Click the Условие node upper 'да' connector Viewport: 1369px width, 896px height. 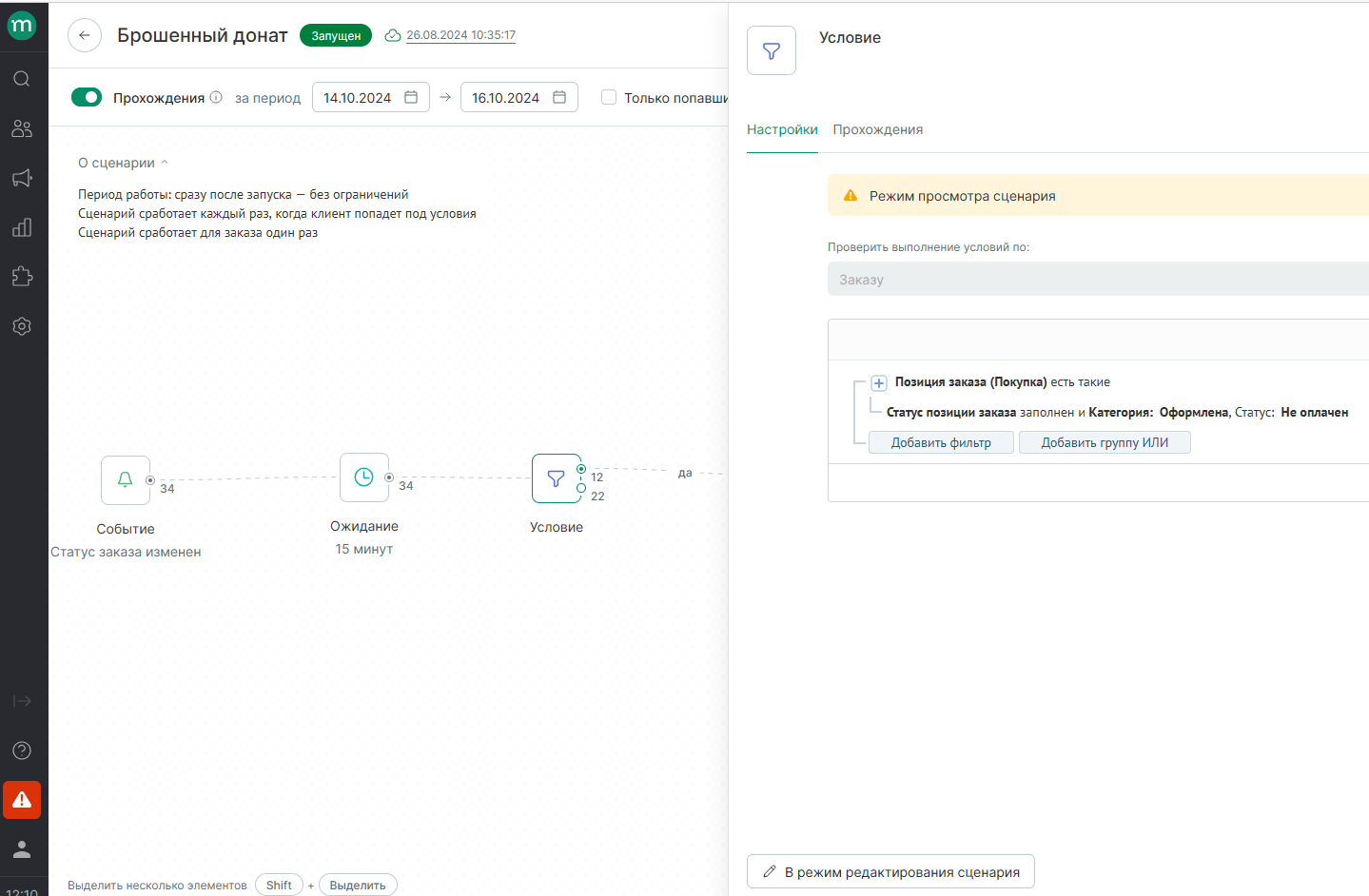tap(581, 469)
